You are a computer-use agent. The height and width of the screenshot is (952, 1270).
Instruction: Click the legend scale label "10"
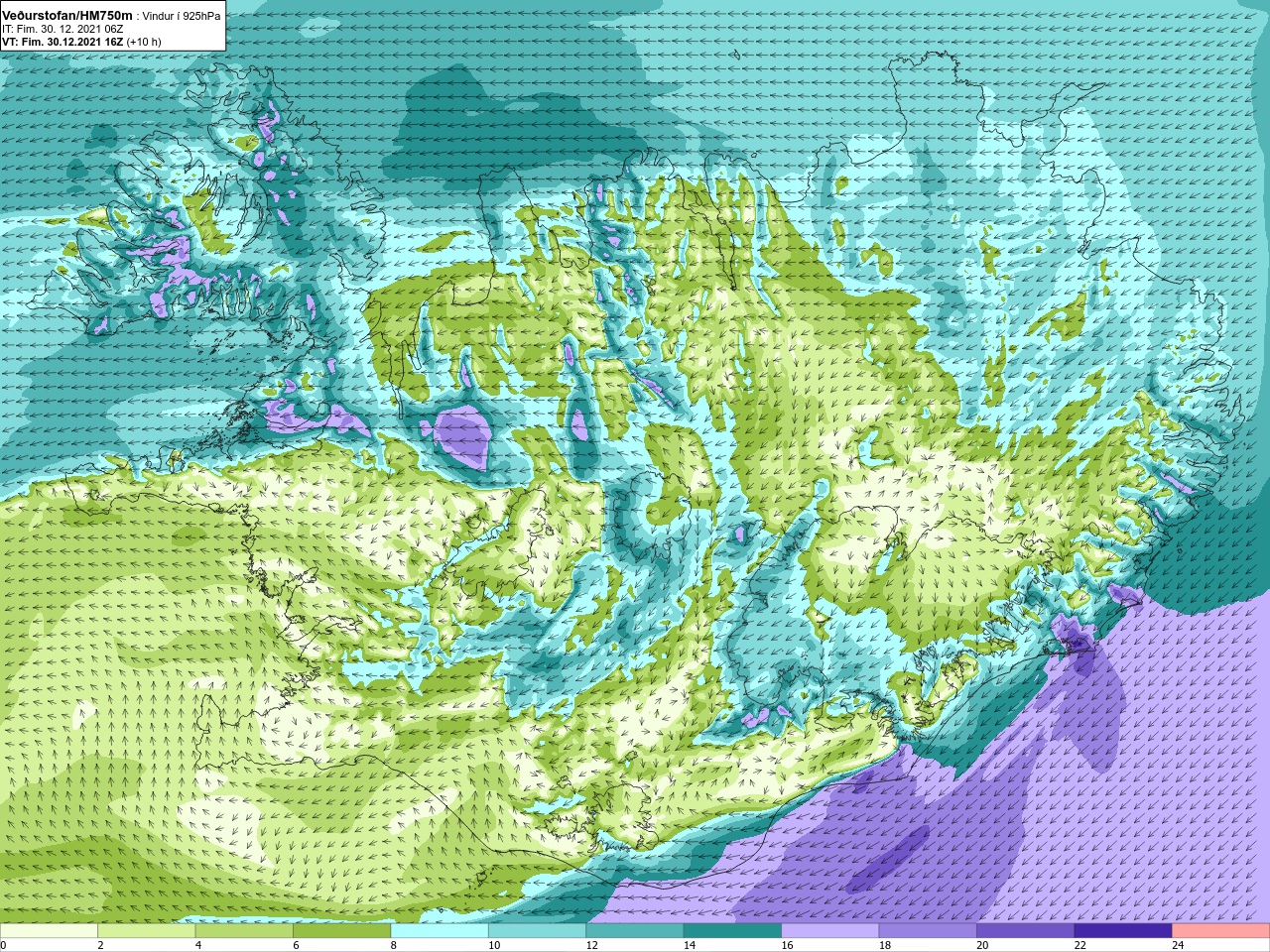[494, 945]
